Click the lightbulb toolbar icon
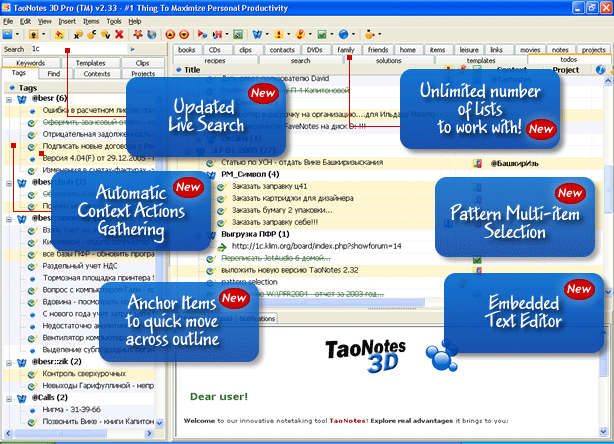The image size is (614, 444). [x=34, y=34]
